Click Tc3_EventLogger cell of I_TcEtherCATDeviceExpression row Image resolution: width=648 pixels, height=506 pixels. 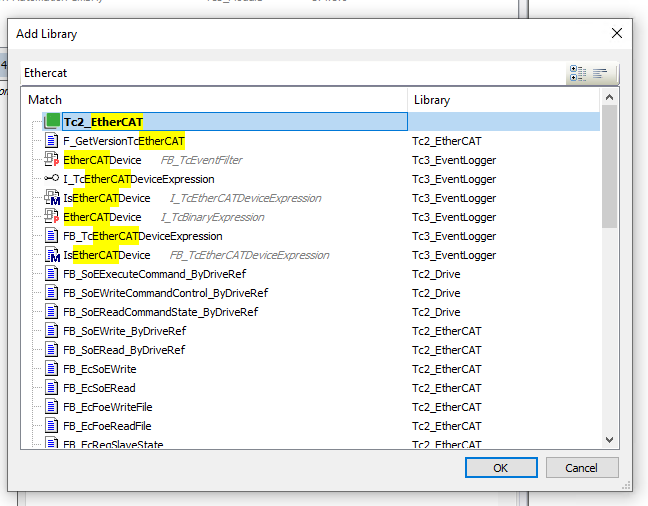454,179
